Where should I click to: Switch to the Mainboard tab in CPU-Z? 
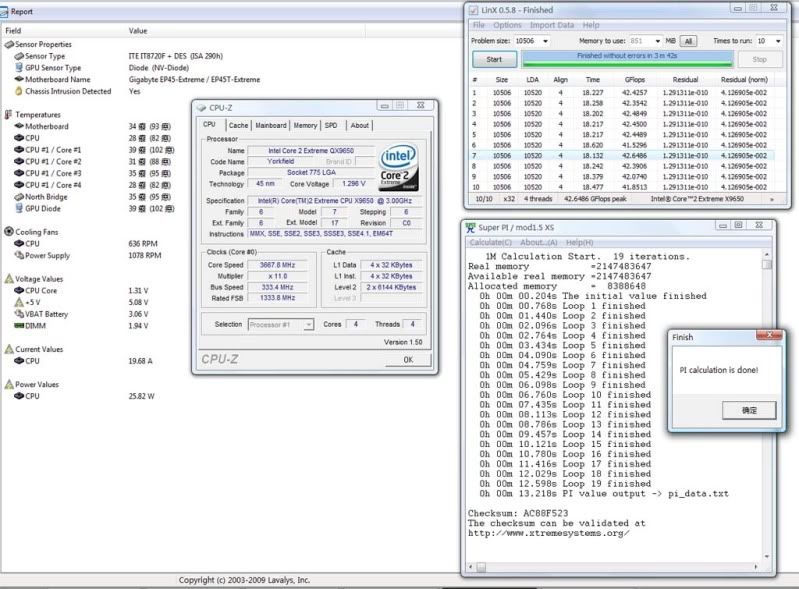(271, 125)
